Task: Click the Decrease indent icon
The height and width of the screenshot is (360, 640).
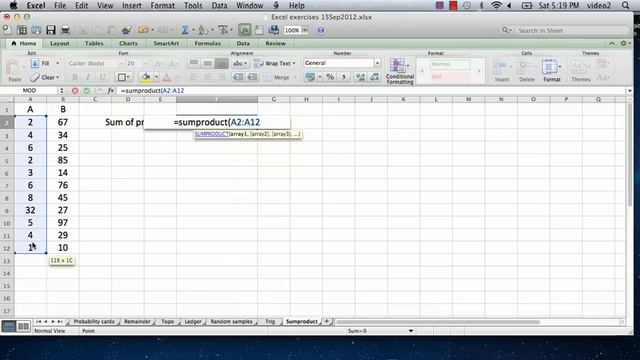Action: pyautogui.click(x=238, y=77)
